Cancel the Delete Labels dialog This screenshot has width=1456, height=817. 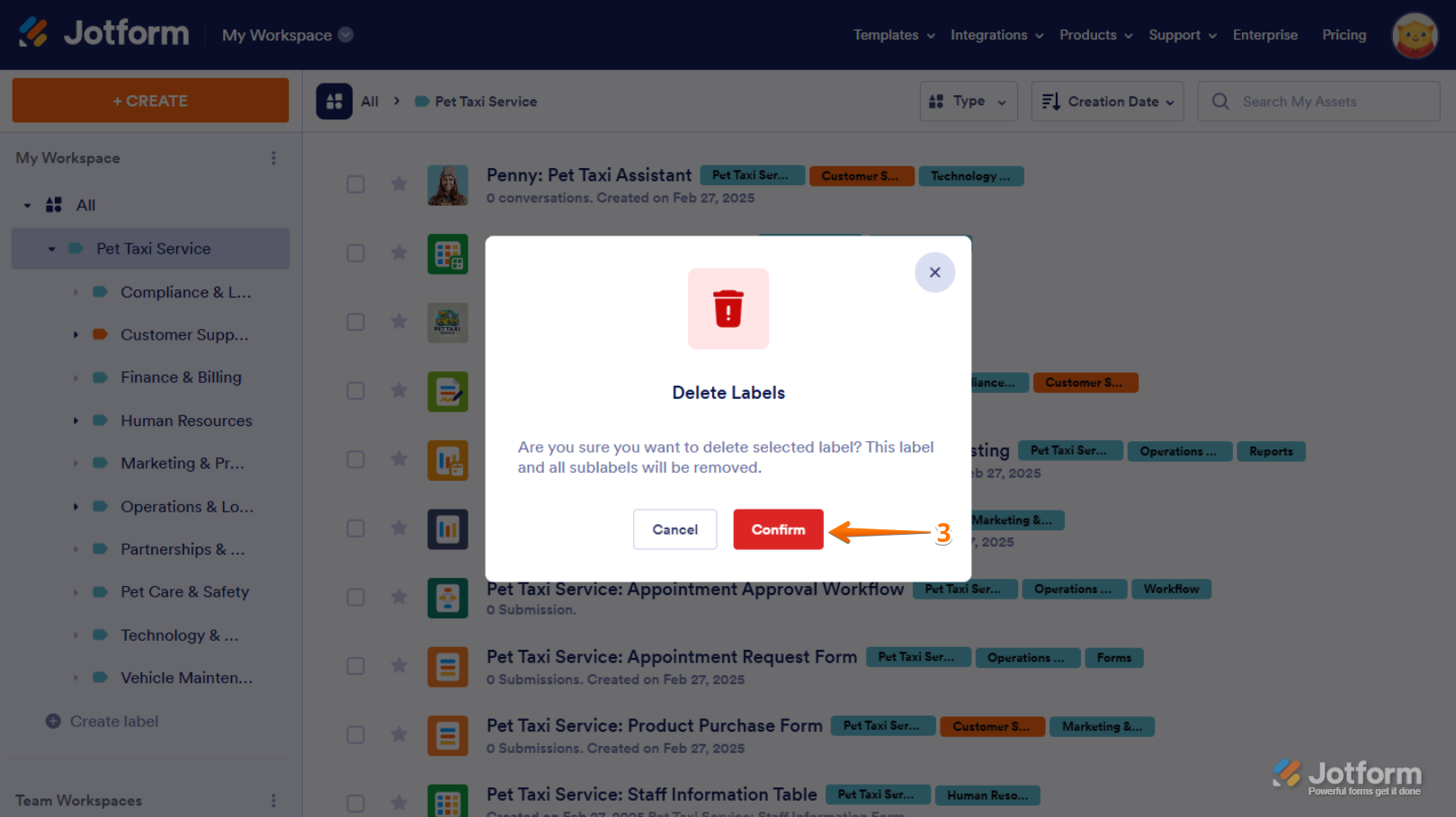coord(675,529)
